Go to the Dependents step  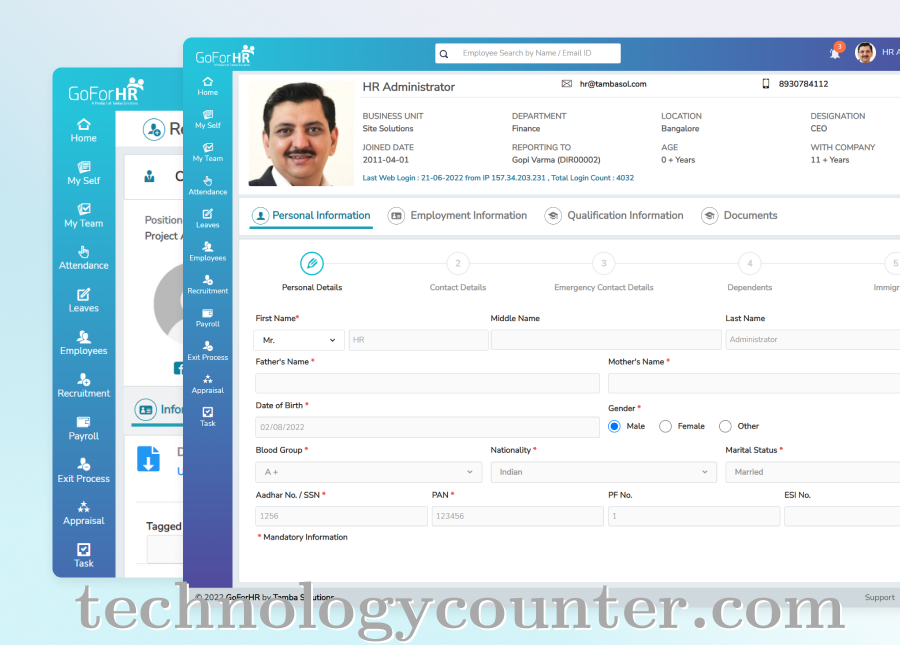pos(750,272)
